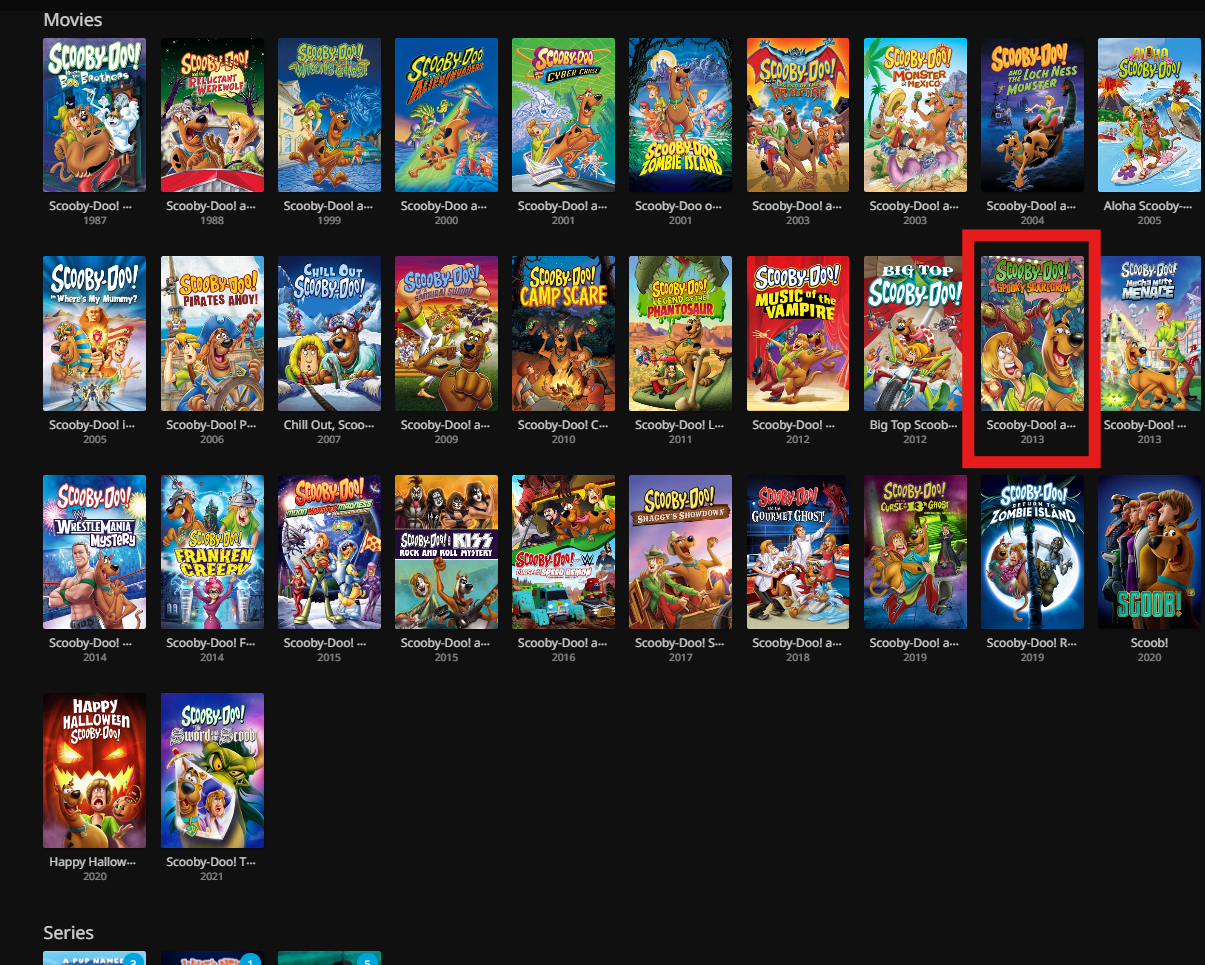Open Scooby-Doo on Zombie Island poster
This screenshot has height=965, width=1205.
[680, 115]
